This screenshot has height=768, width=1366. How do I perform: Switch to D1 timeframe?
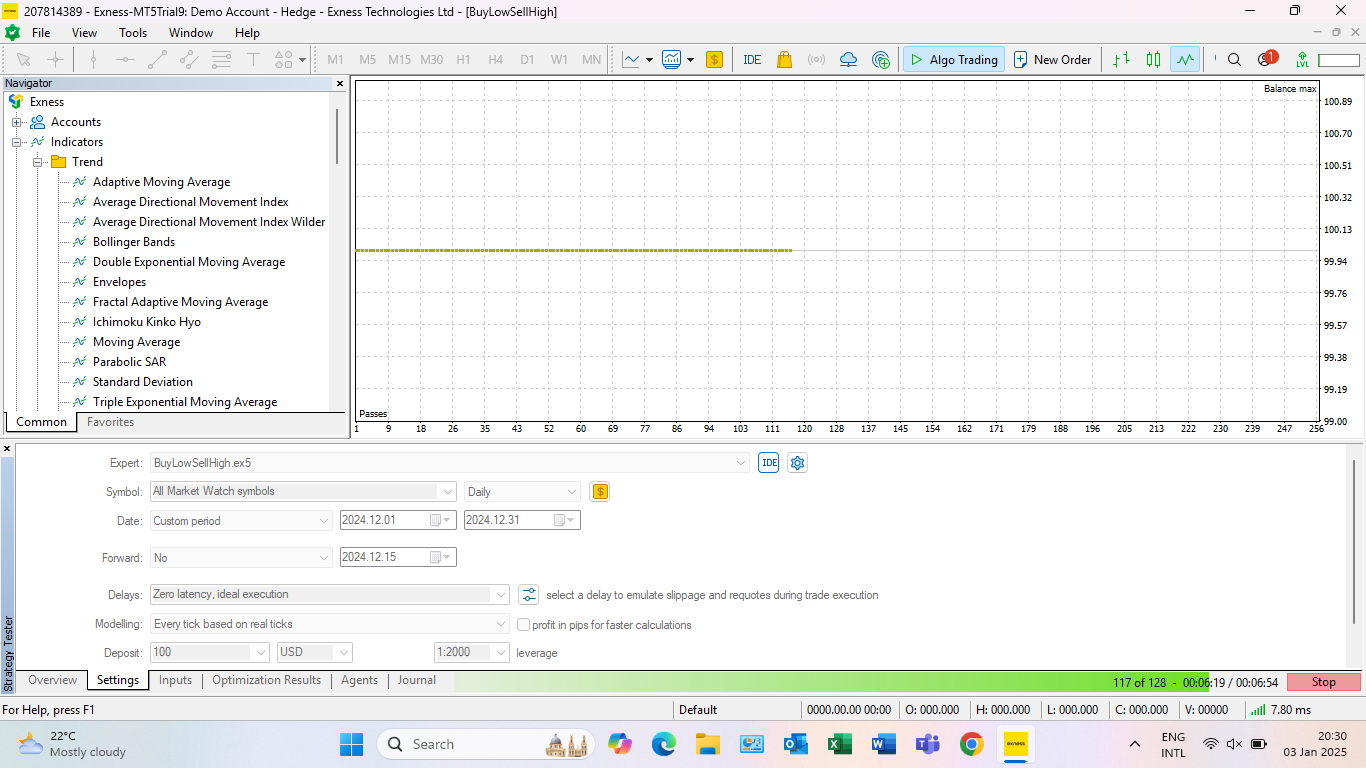coord(527,60)
